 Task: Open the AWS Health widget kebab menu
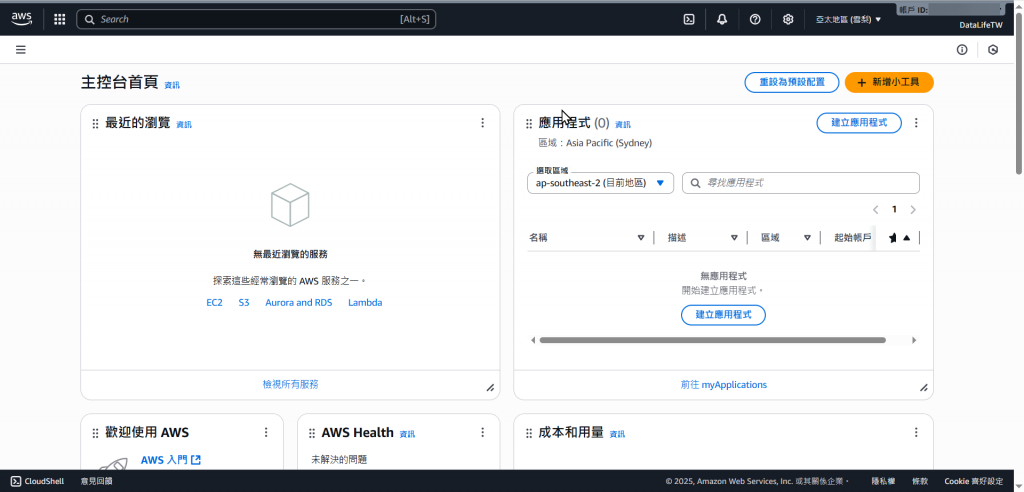pyautogui.click(x=483, y=432)
